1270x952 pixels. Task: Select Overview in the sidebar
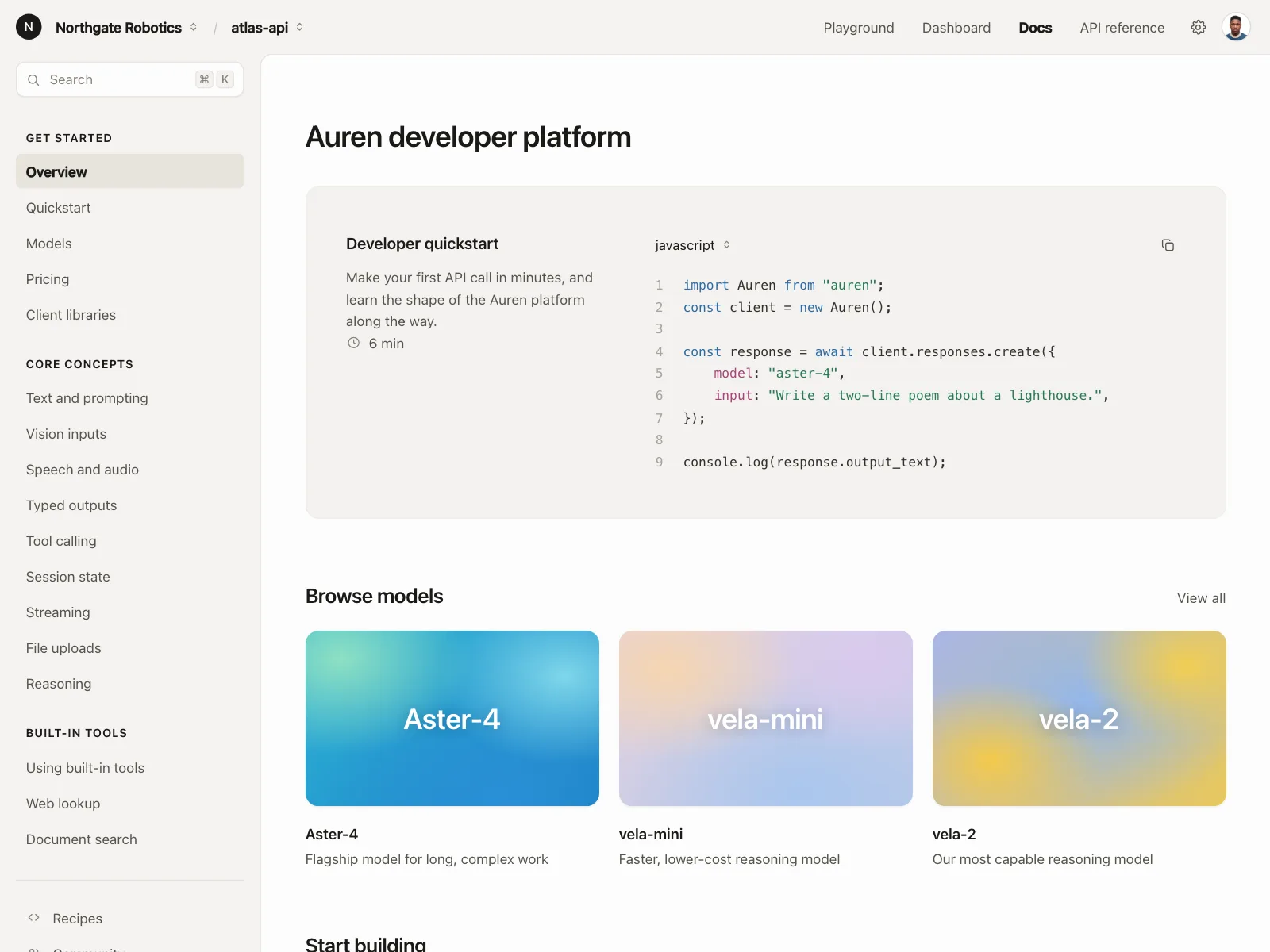(130, 172)
